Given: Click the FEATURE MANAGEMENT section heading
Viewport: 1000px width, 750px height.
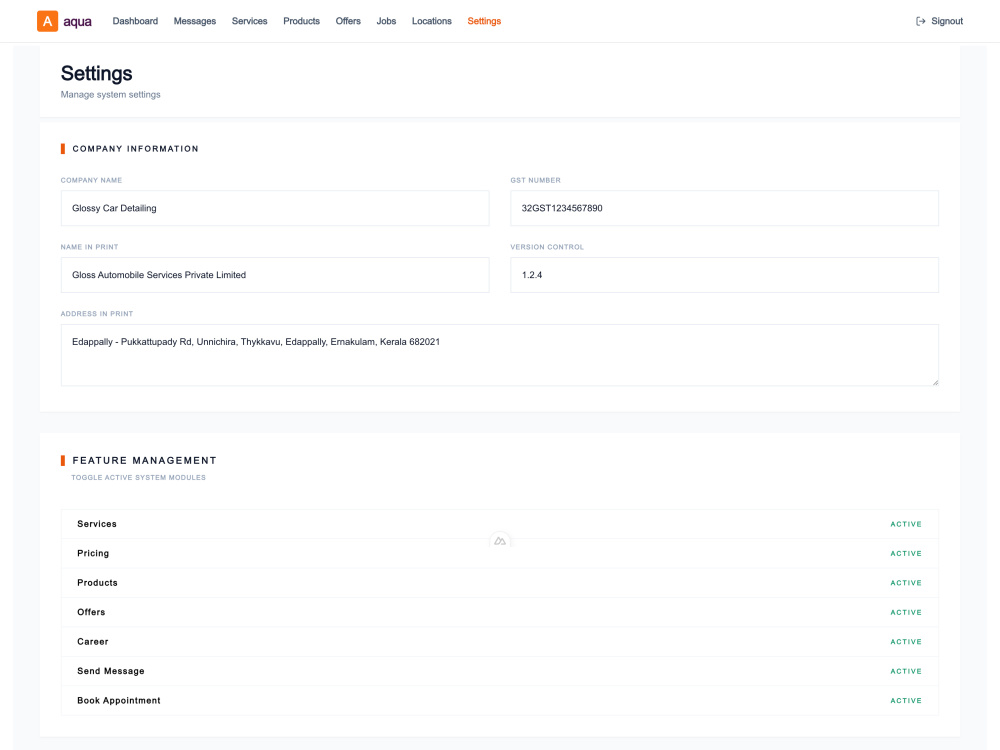Looking at the screenshot, I should [x=144, y=460].
